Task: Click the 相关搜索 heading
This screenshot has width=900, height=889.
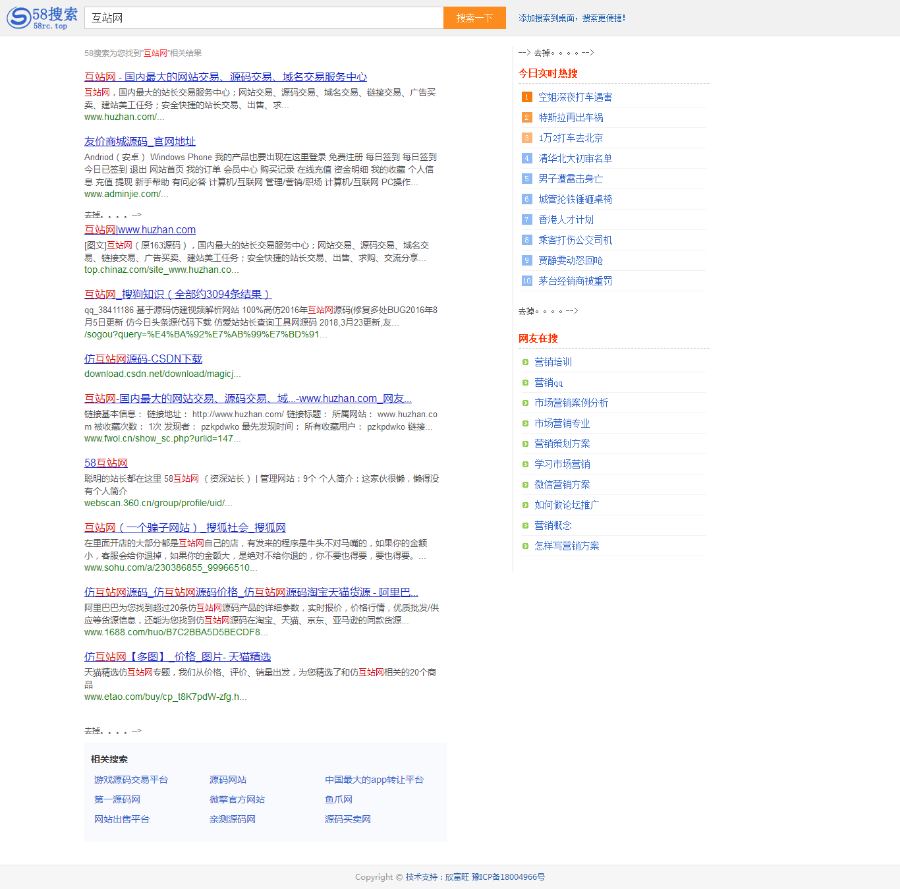Action: tap(109, 759)
